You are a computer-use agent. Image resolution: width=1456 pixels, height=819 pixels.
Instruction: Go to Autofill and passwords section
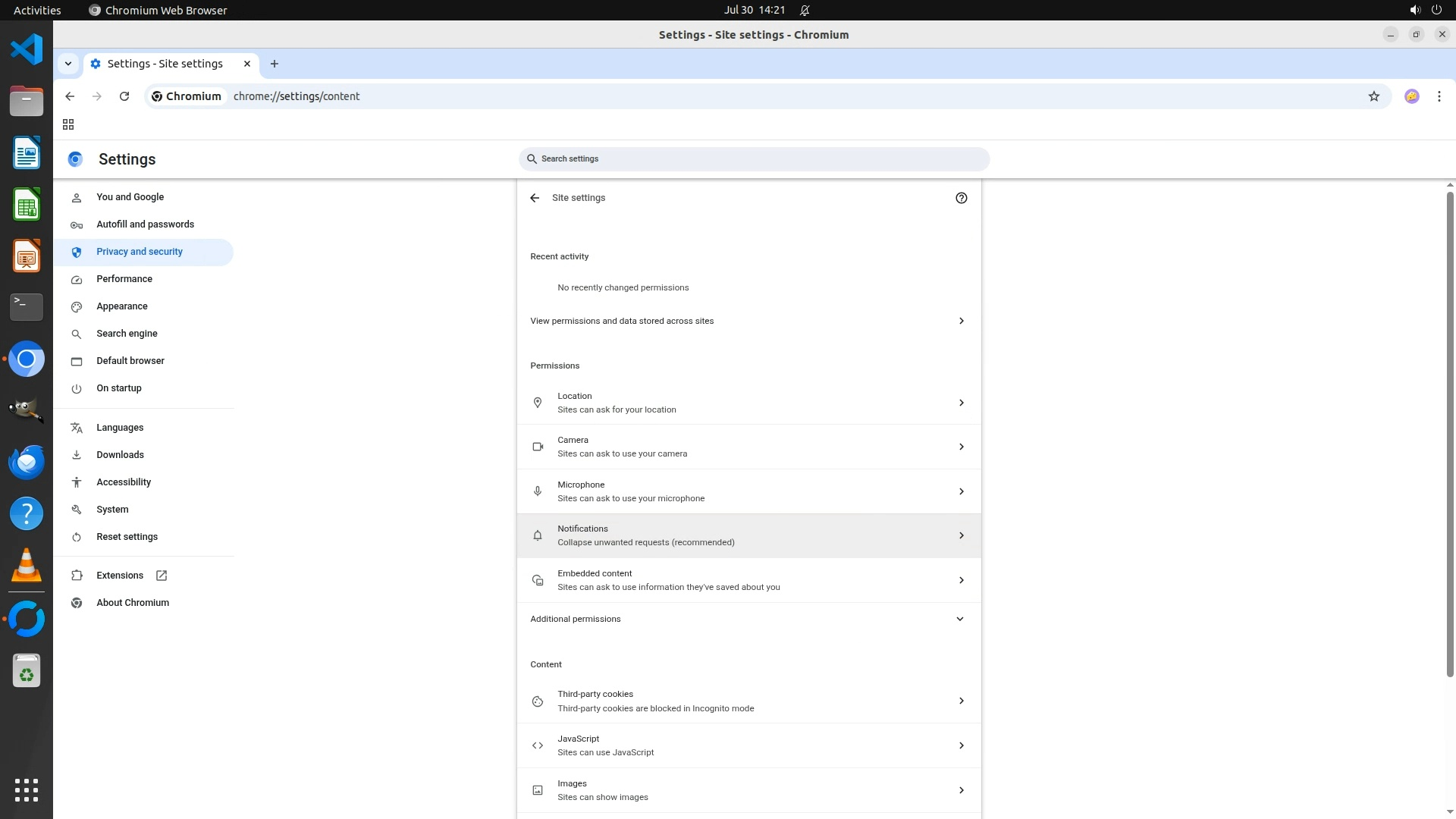click(145, 224)
